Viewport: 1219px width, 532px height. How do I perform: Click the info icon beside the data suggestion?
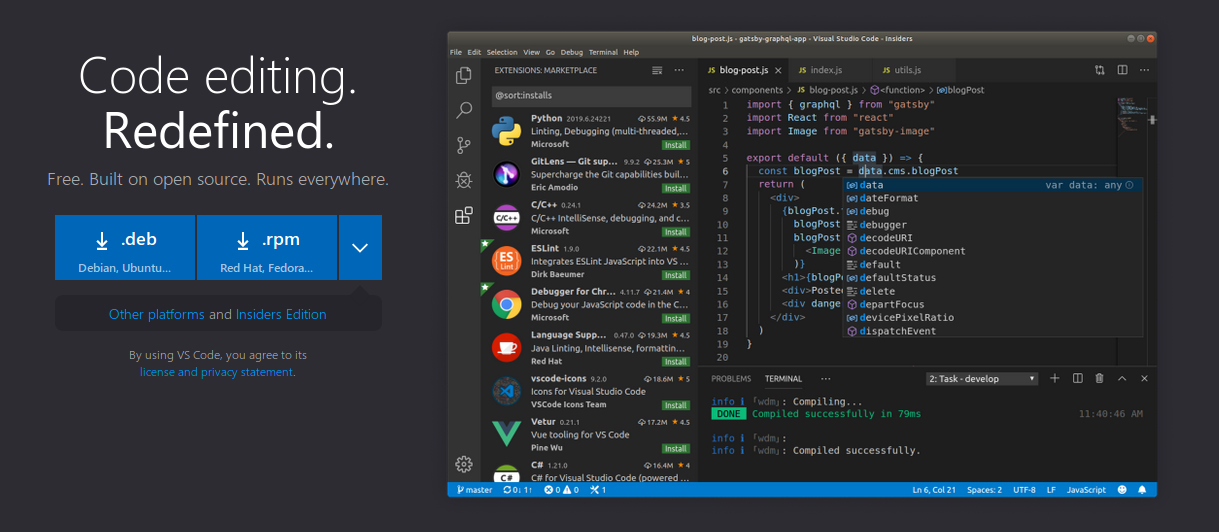click(1130, 185)
